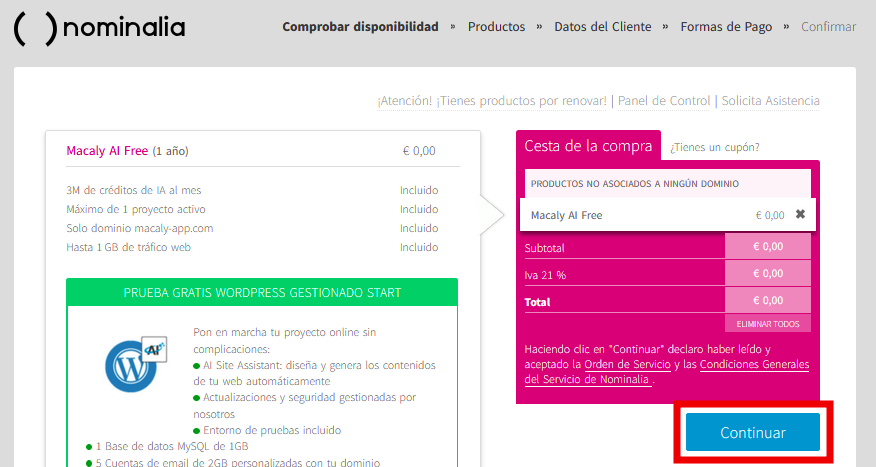The height and width of the screenshot is (467, 876).
Task: Click the Nominalia logo
Action: 99,27
